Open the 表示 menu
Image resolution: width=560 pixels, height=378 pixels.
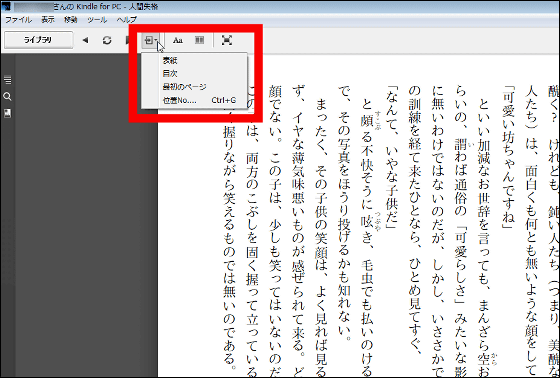point(48,20)
